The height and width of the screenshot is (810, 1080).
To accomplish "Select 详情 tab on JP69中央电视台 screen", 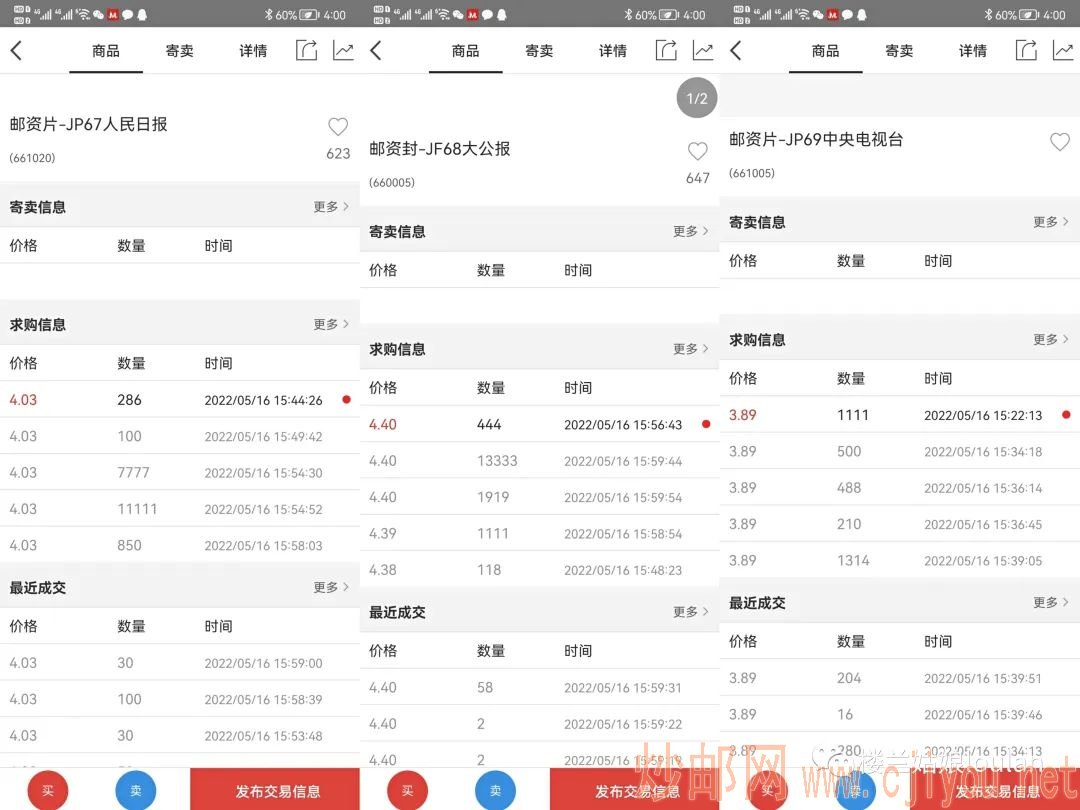I will click(973, 51).
